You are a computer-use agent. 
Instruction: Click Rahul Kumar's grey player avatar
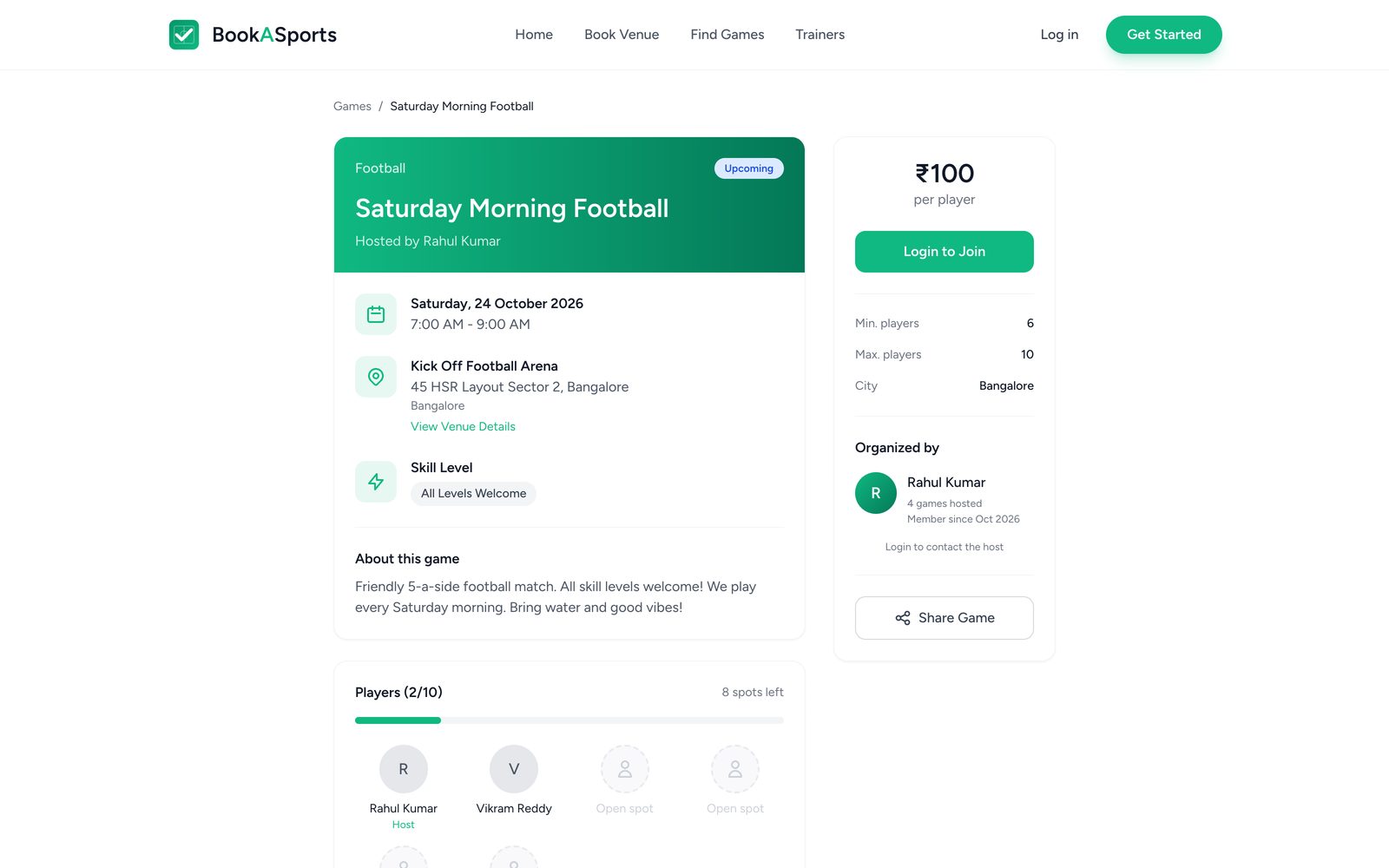point(404,769)
